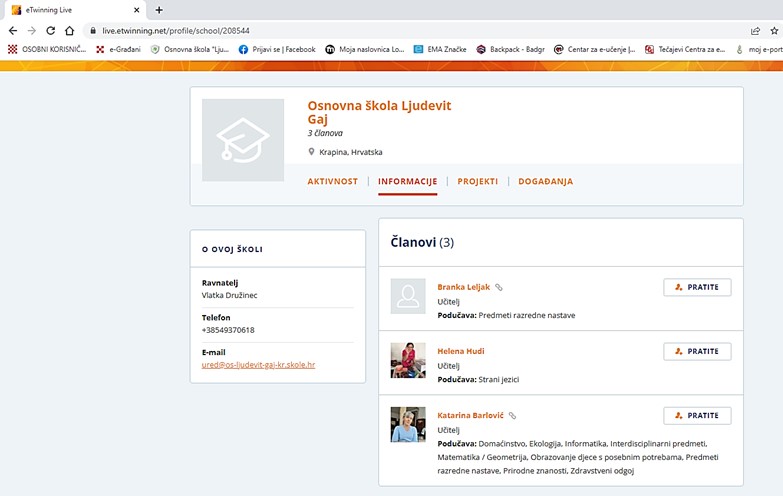Switch to the AKTIVNOST tab
The height and width of the screenshot is (496, 783).
[x=333, y=181]
